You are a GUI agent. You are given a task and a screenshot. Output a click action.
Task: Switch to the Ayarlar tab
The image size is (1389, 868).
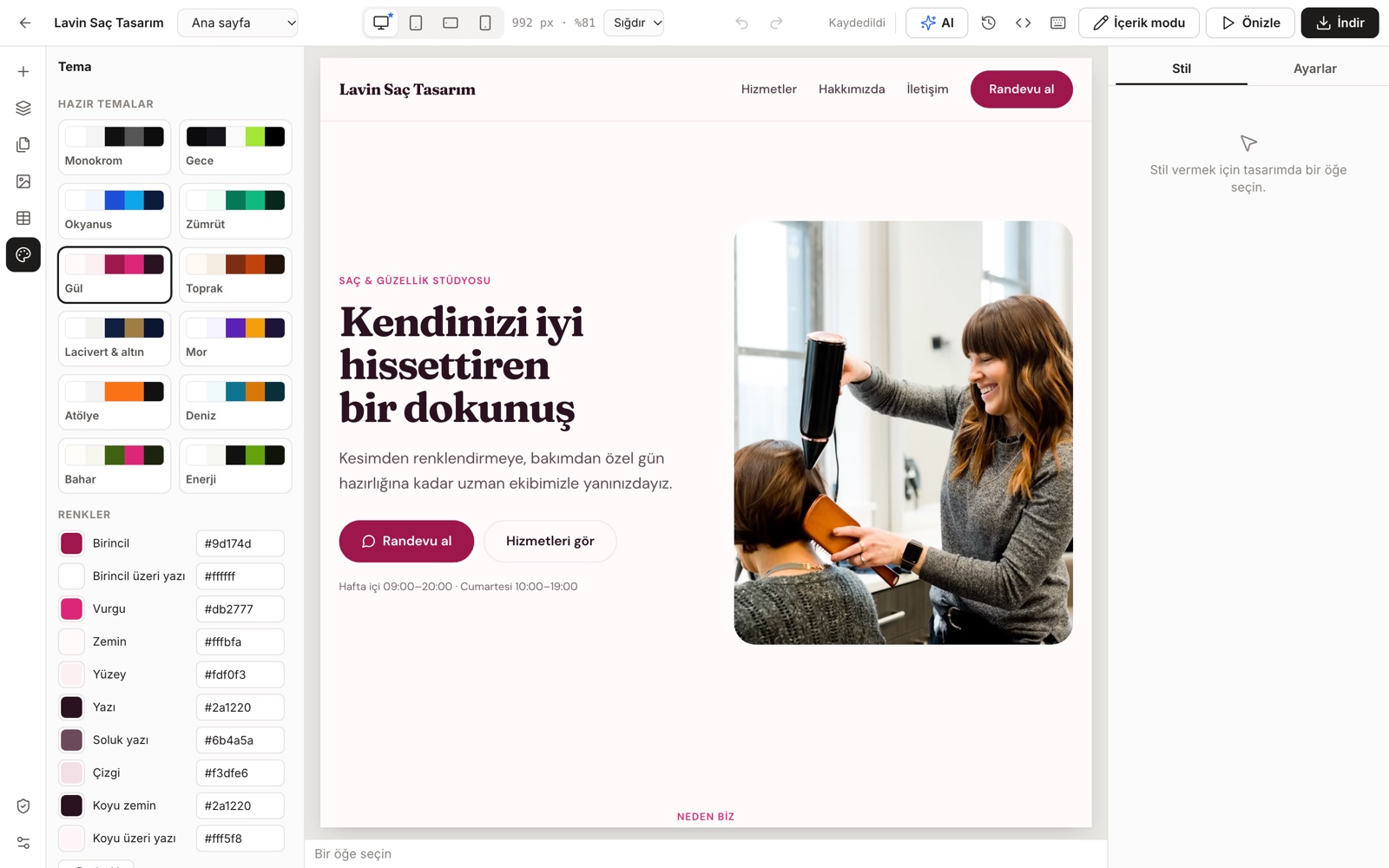pyautogui.click(x=1314, y=69)
